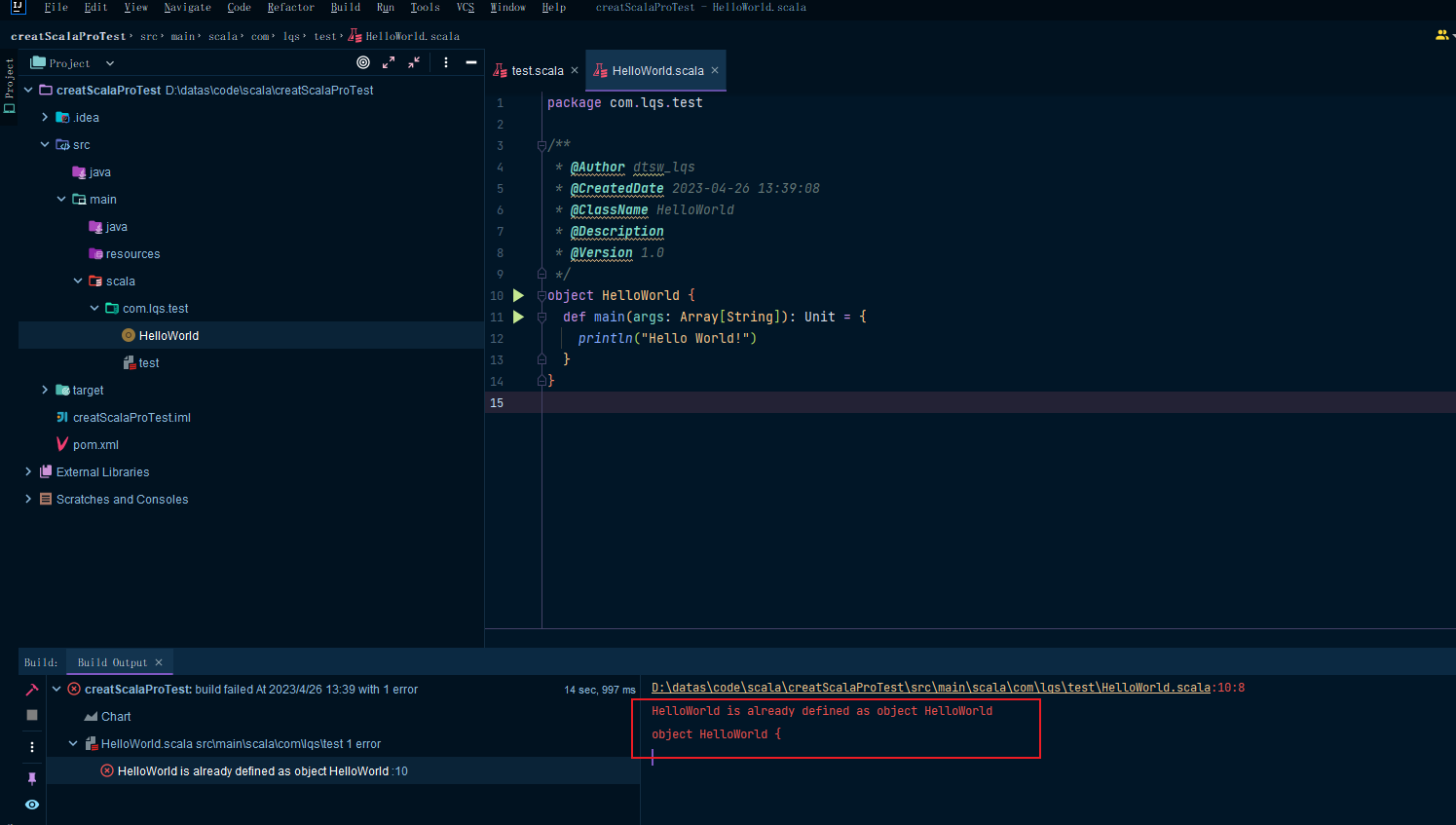Collapse HelloWorld.scala error node
The image size is (1456, 825).
[73, 743]
